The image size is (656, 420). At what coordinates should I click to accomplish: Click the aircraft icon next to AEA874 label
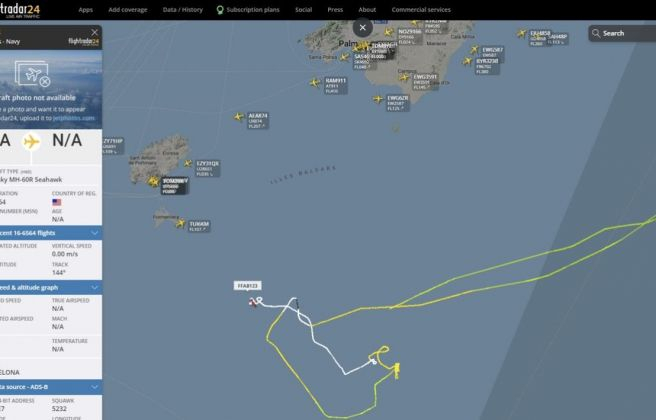click(x=238, y=117)
